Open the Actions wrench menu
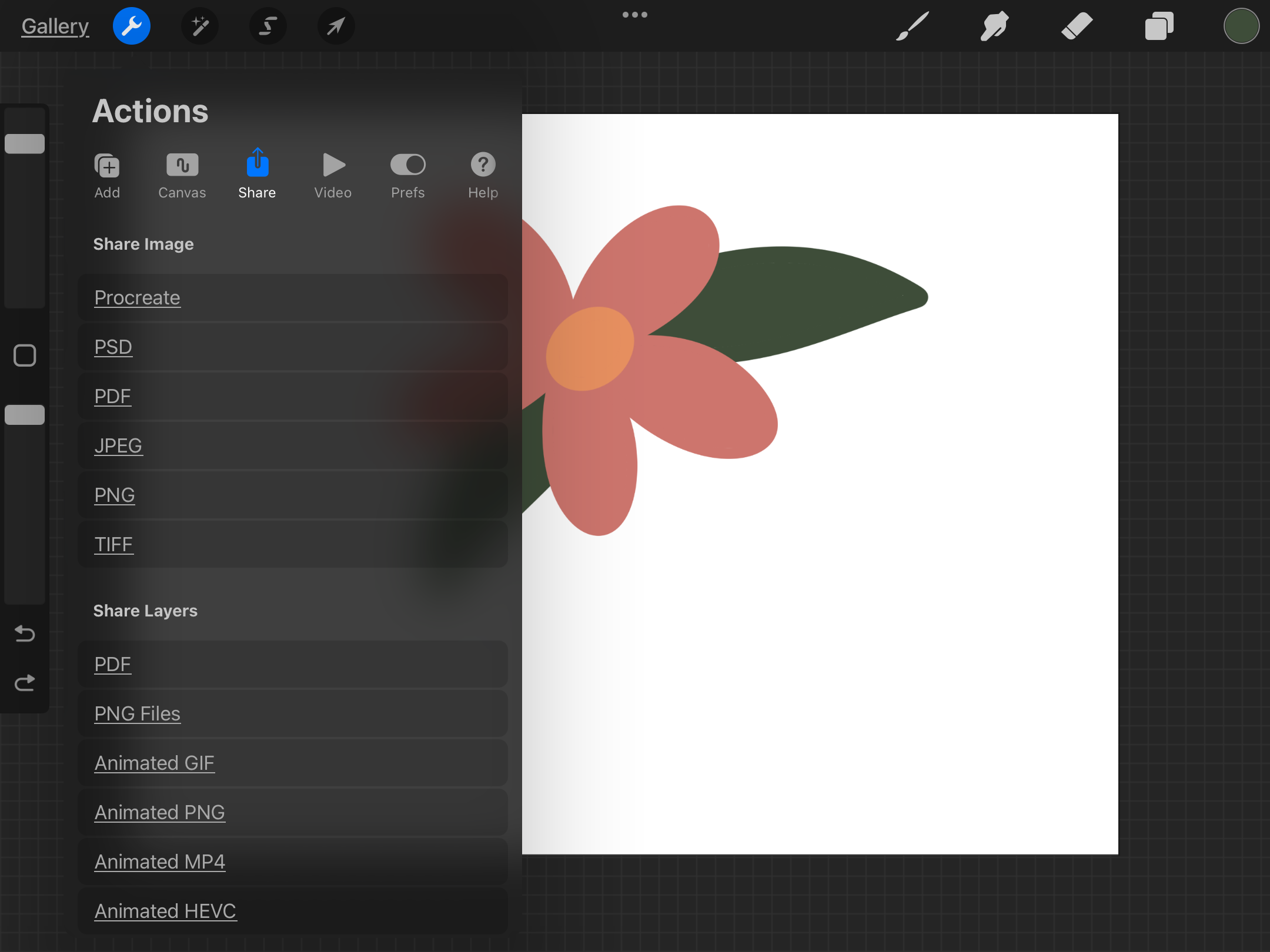This screenshot has height=952, width=1270. click(132, 25)
